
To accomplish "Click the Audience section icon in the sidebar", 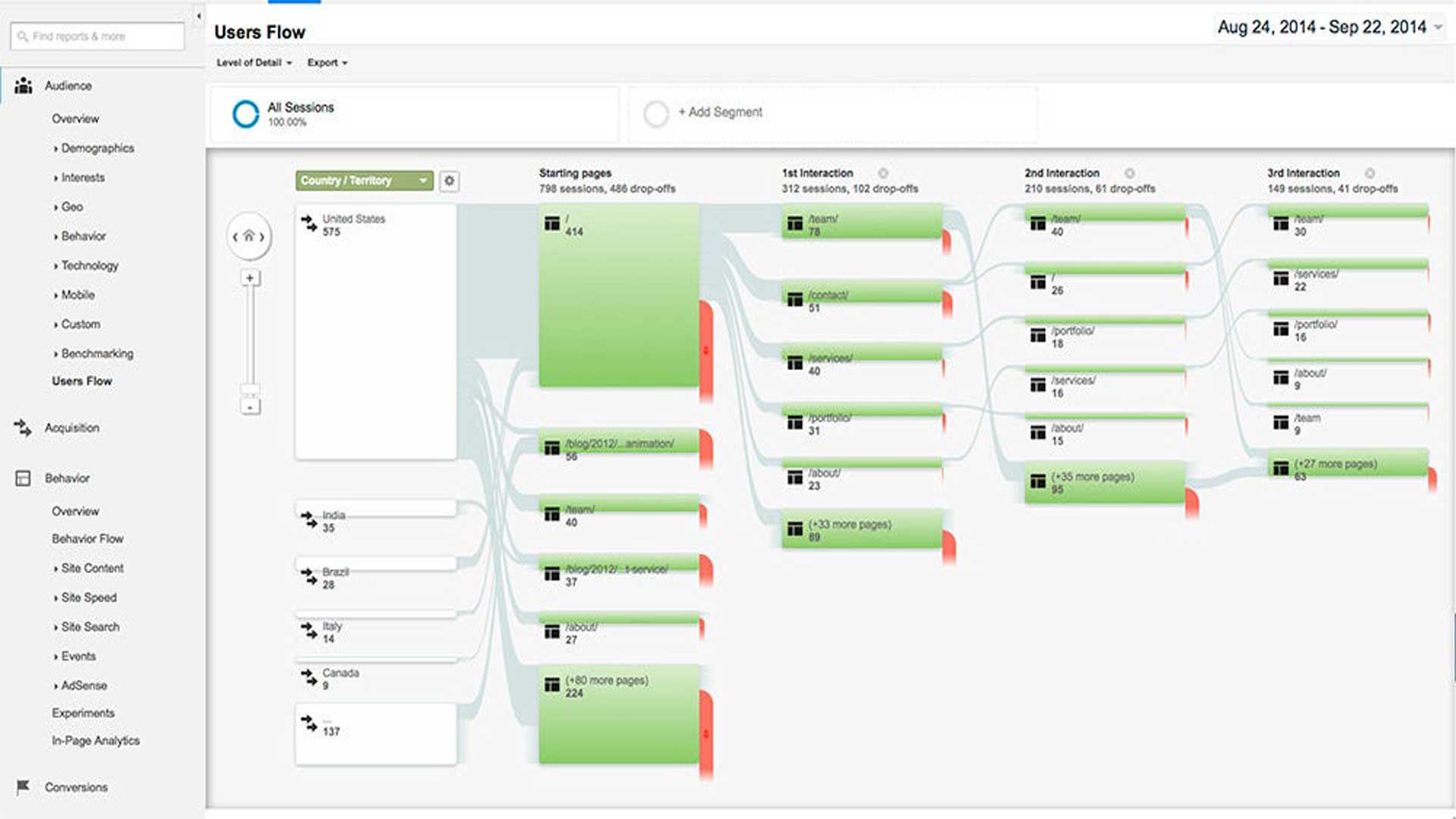I will click(x=24, y=86).
